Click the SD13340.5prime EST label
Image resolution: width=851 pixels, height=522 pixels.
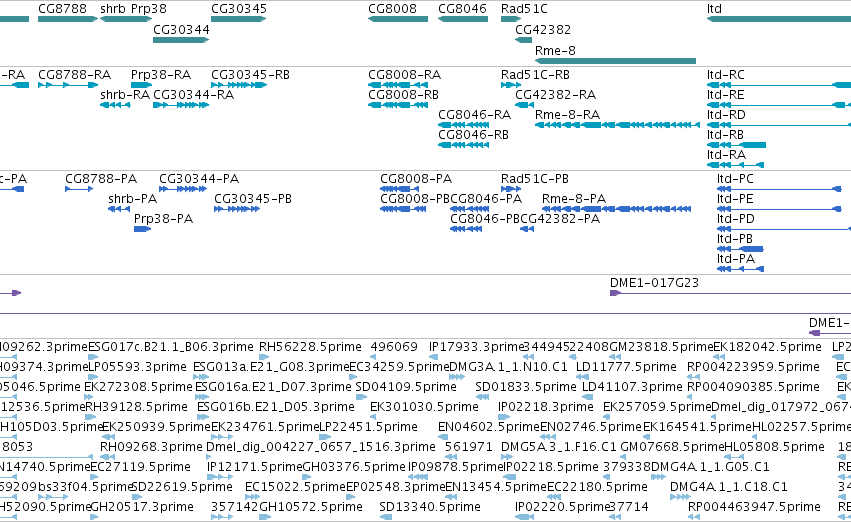pyautogui.click(x=429, y=507)
